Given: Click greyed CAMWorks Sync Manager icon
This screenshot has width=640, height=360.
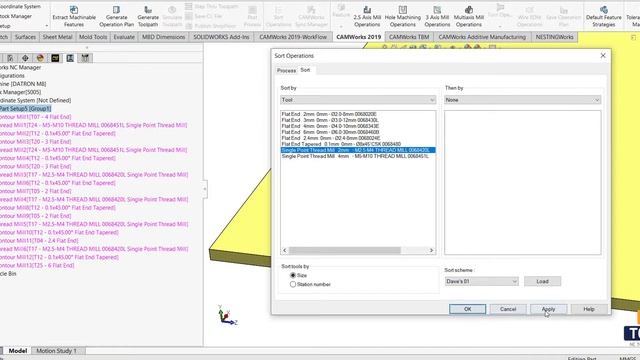Looking at the screenshot, I should 311,9.
